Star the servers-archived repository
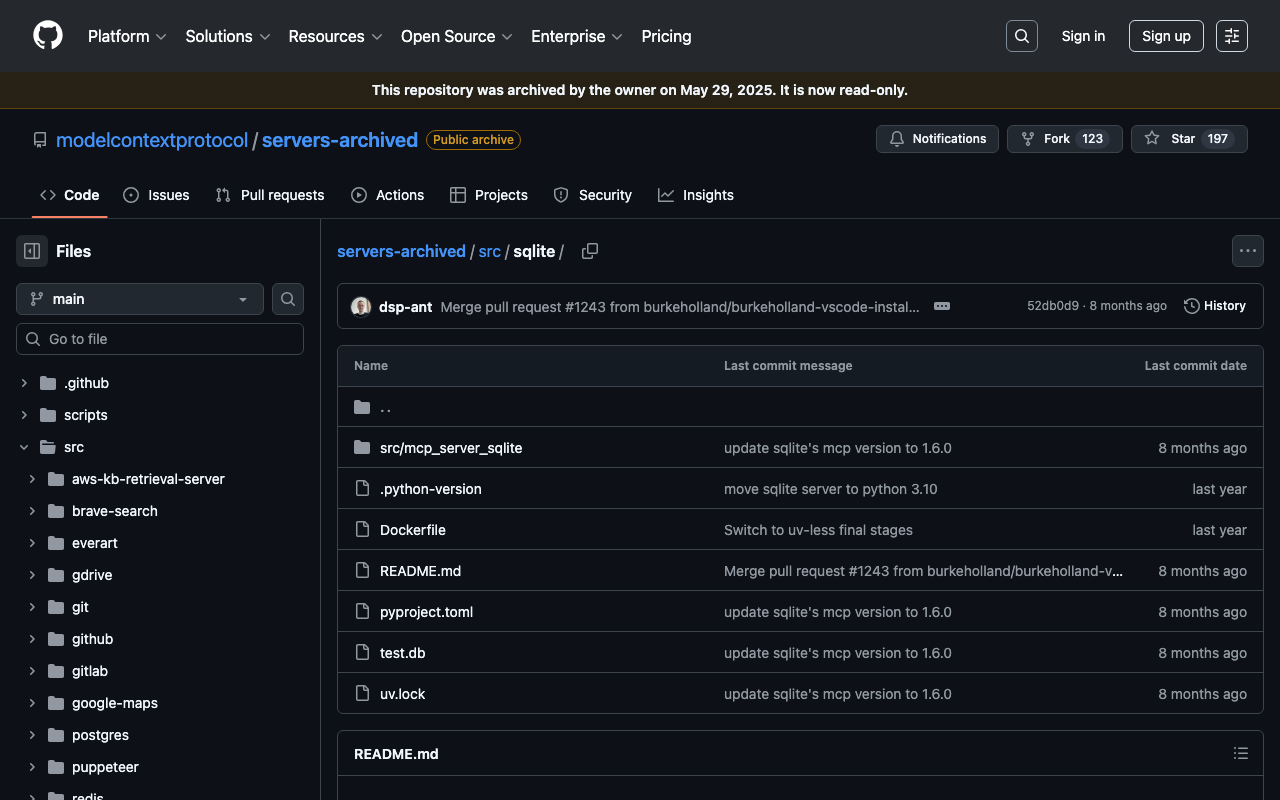Image resolution: width=1280 pixels, height=800 pixels. [x=1188, y=139]
